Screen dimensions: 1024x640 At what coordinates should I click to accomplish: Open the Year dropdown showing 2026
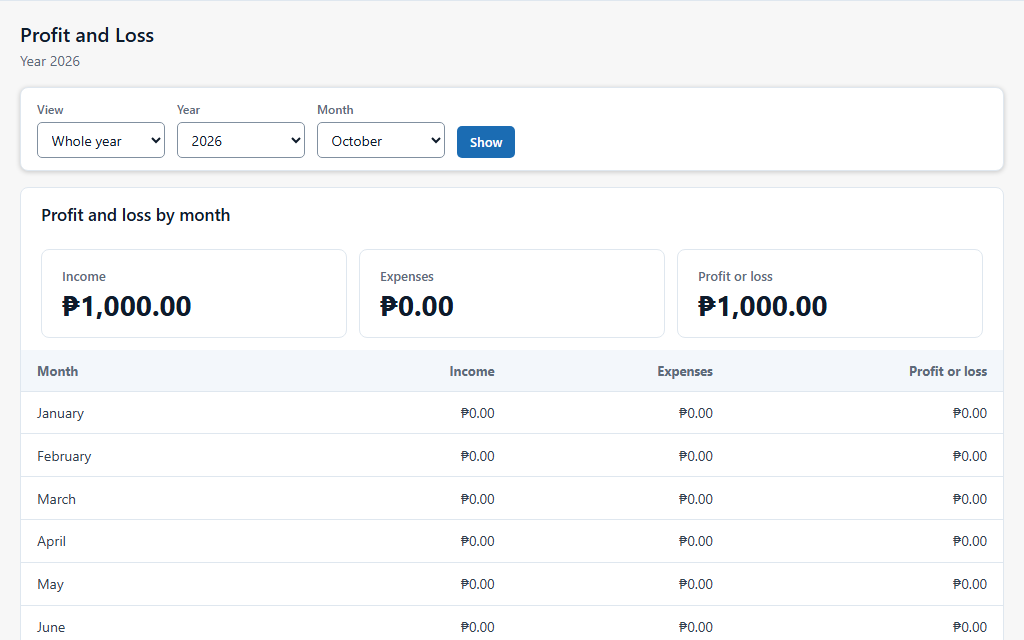tap(240, 140)
